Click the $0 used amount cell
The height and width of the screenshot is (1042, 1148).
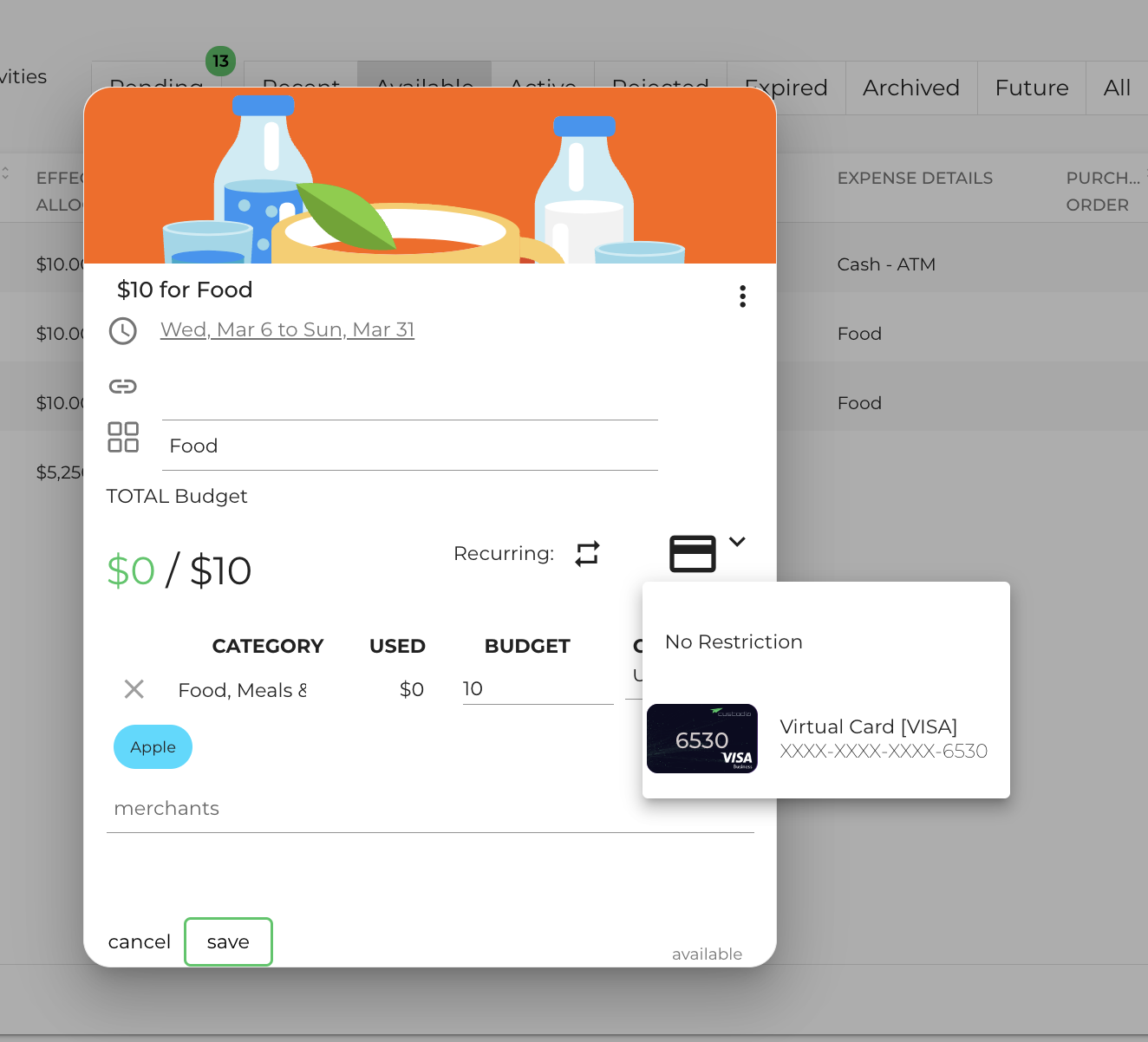tap(411, 689)
